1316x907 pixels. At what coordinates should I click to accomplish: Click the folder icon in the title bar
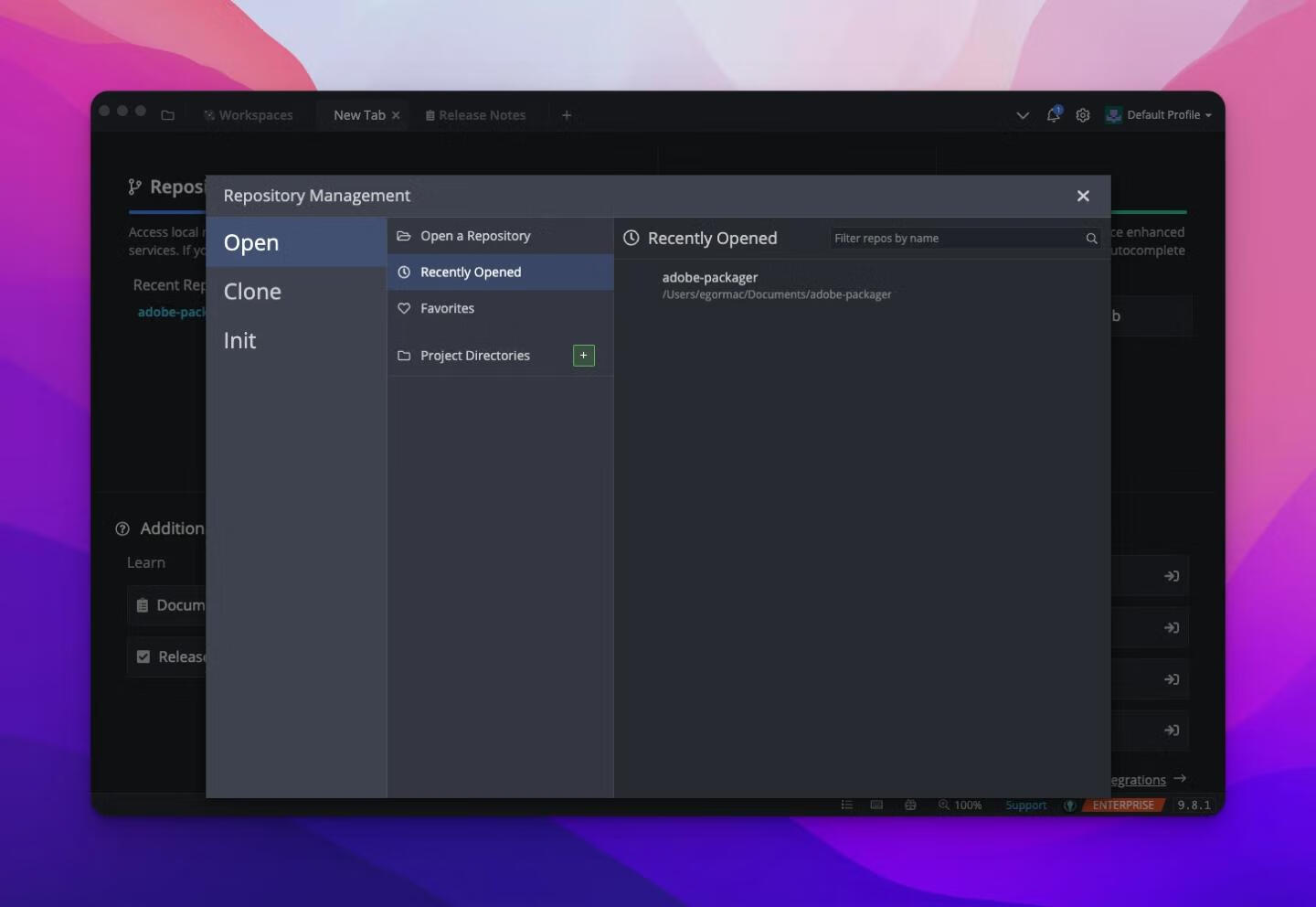pos(167,115)
